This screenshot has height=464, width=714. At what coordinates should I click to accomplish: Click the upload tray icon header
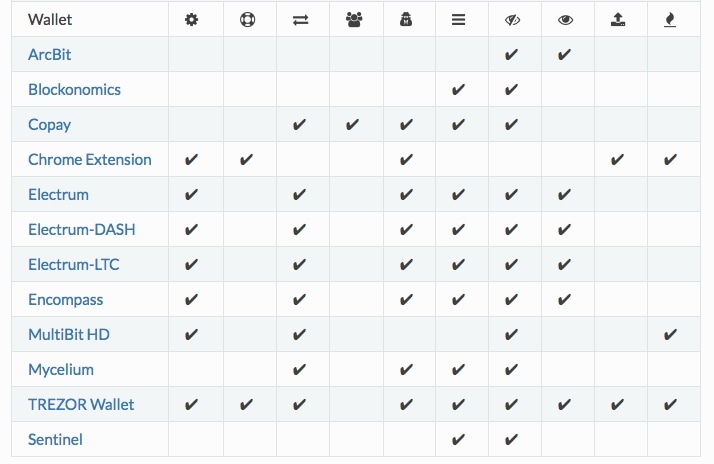[618, 20]
